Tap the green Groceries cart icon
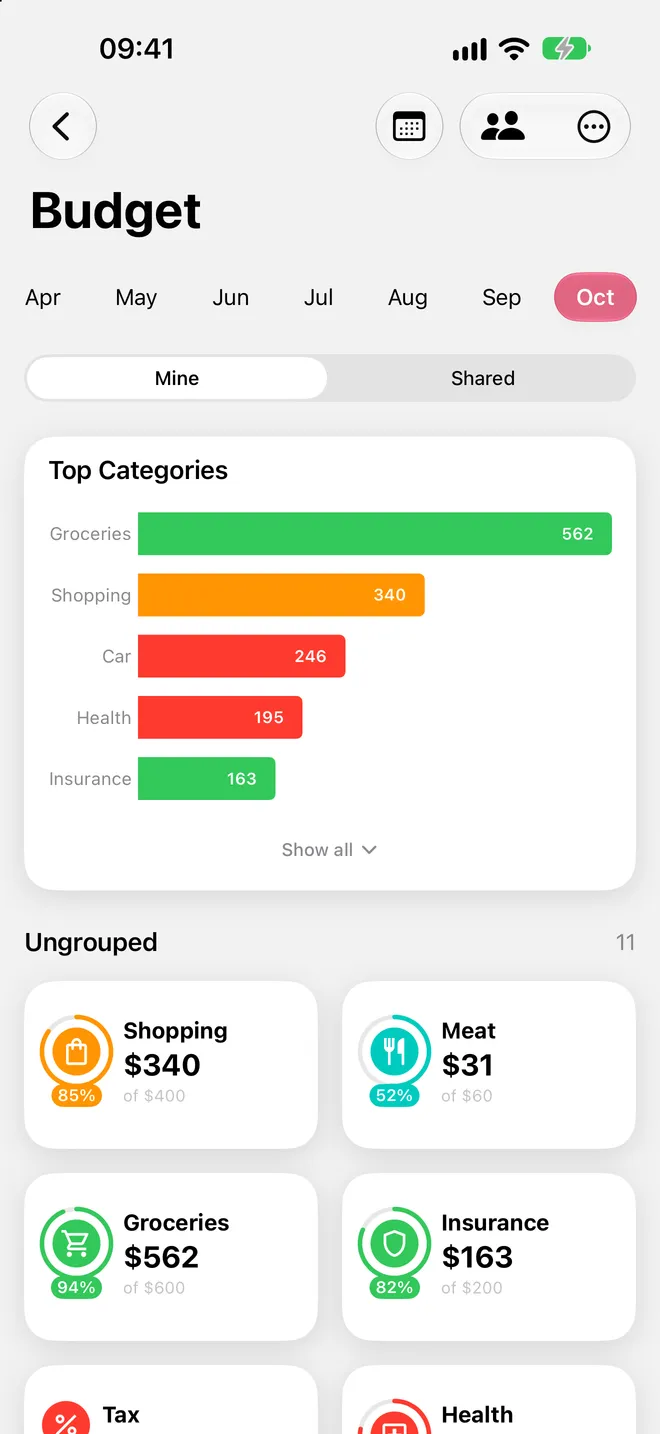This screenshot has width=660, height=1434. click(76, 1244)
